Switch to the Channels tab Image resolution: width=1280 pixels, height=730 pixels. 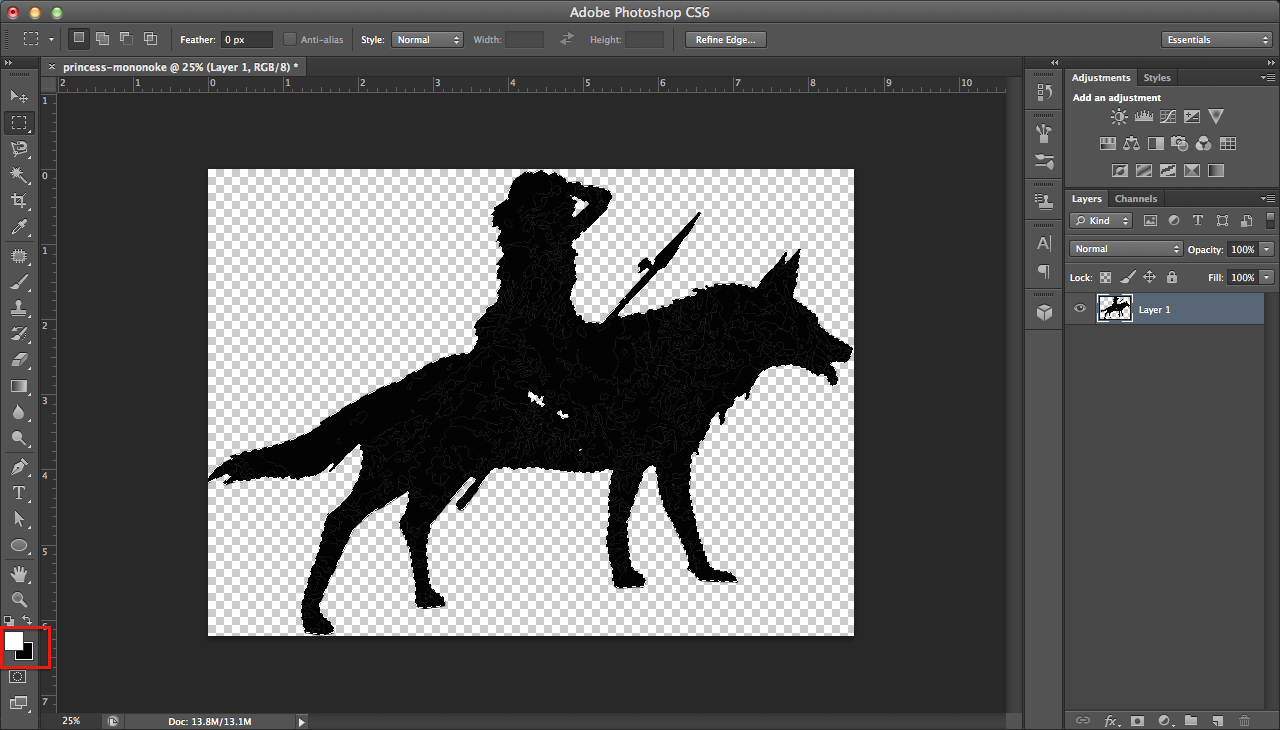[1136, 198]
